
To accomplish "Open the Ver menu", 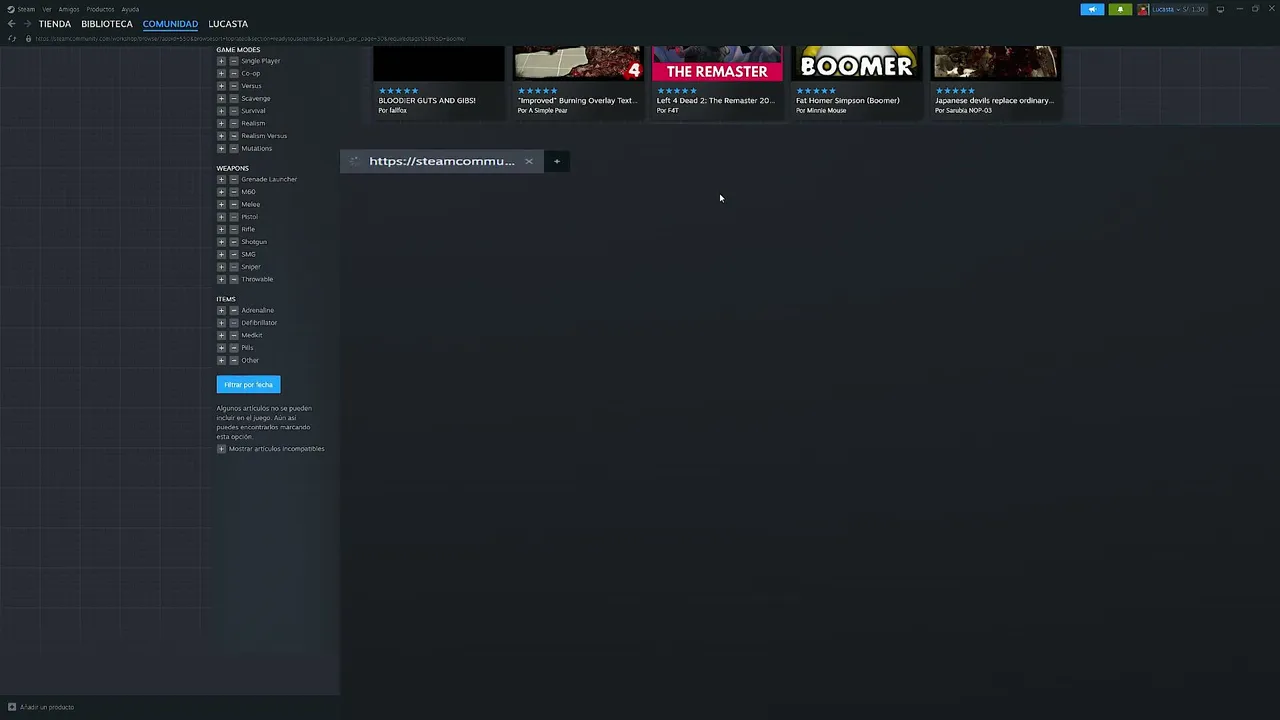I will pyautogui.click(x=47, y=9).
